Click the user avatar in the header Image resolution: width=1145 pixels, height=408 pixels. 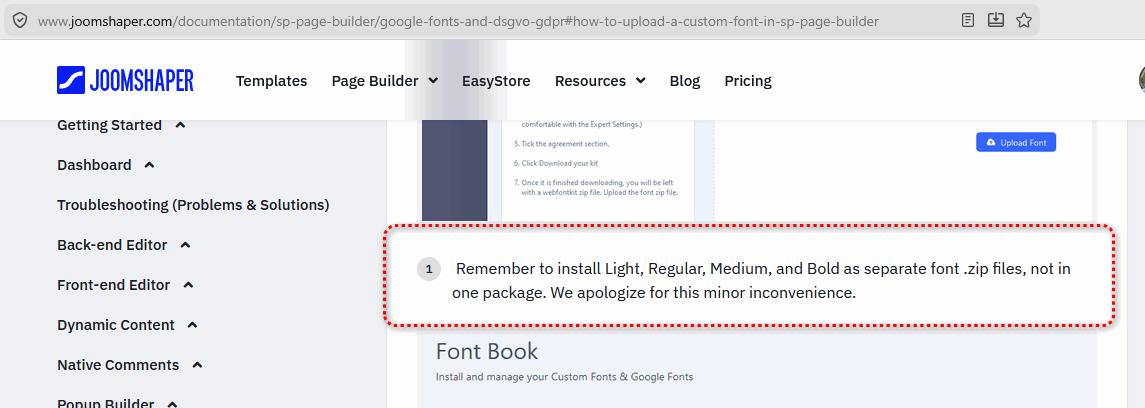point(1141,80)
